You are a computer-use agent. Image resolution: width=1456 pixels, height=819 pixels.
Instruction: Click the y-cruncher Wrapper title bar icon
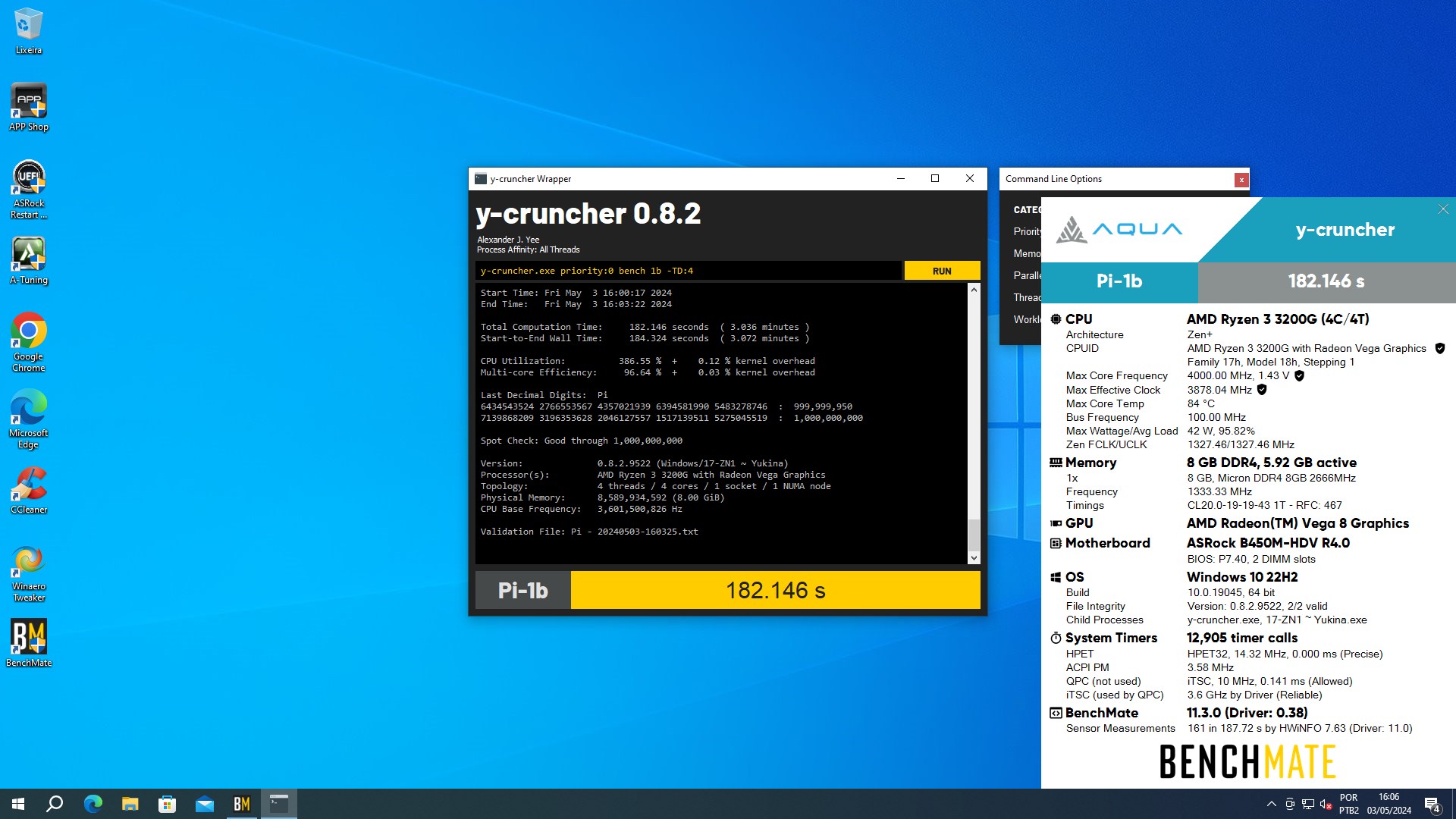click(x=481, y=179)
